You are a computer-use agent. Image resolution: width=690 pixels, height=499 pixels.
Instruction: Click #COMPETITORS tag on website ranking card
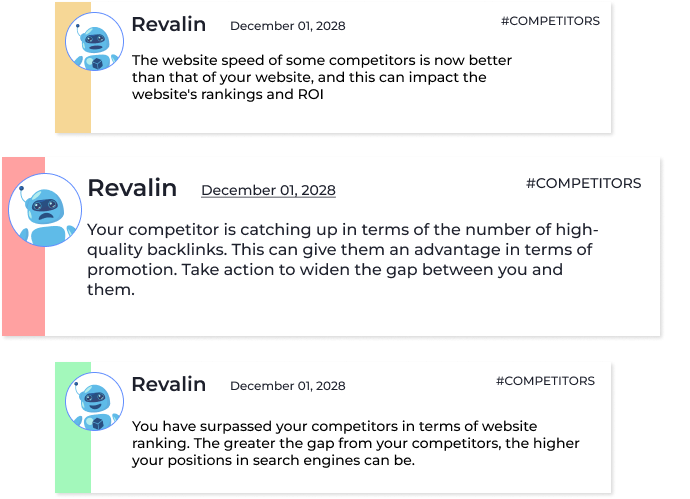pos(546,381)
